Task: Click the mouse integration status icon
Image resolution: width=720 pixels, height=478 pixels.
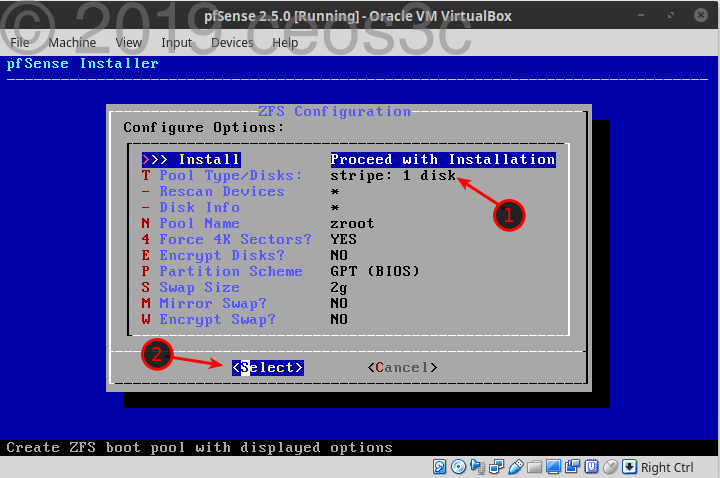Action: pos(610,467)
